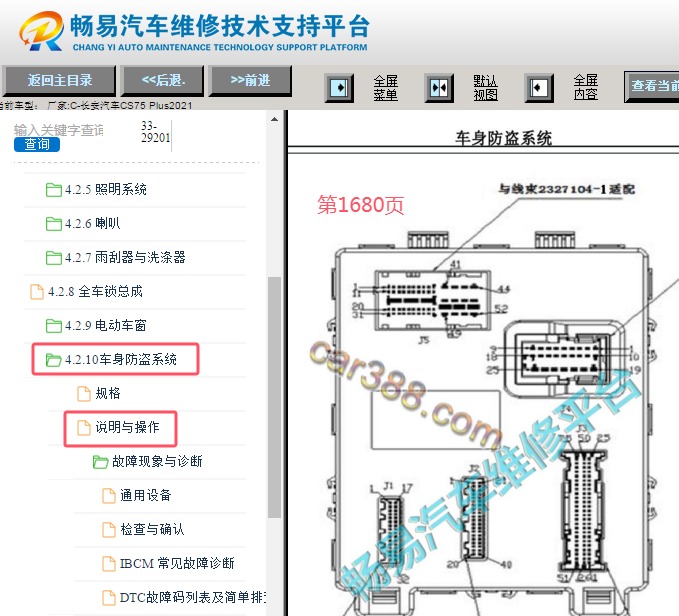Viewport: 679px width, 616px height.
Task: Click the 与线束2327104-1适配 annotation
Action: tap(567, 189)
